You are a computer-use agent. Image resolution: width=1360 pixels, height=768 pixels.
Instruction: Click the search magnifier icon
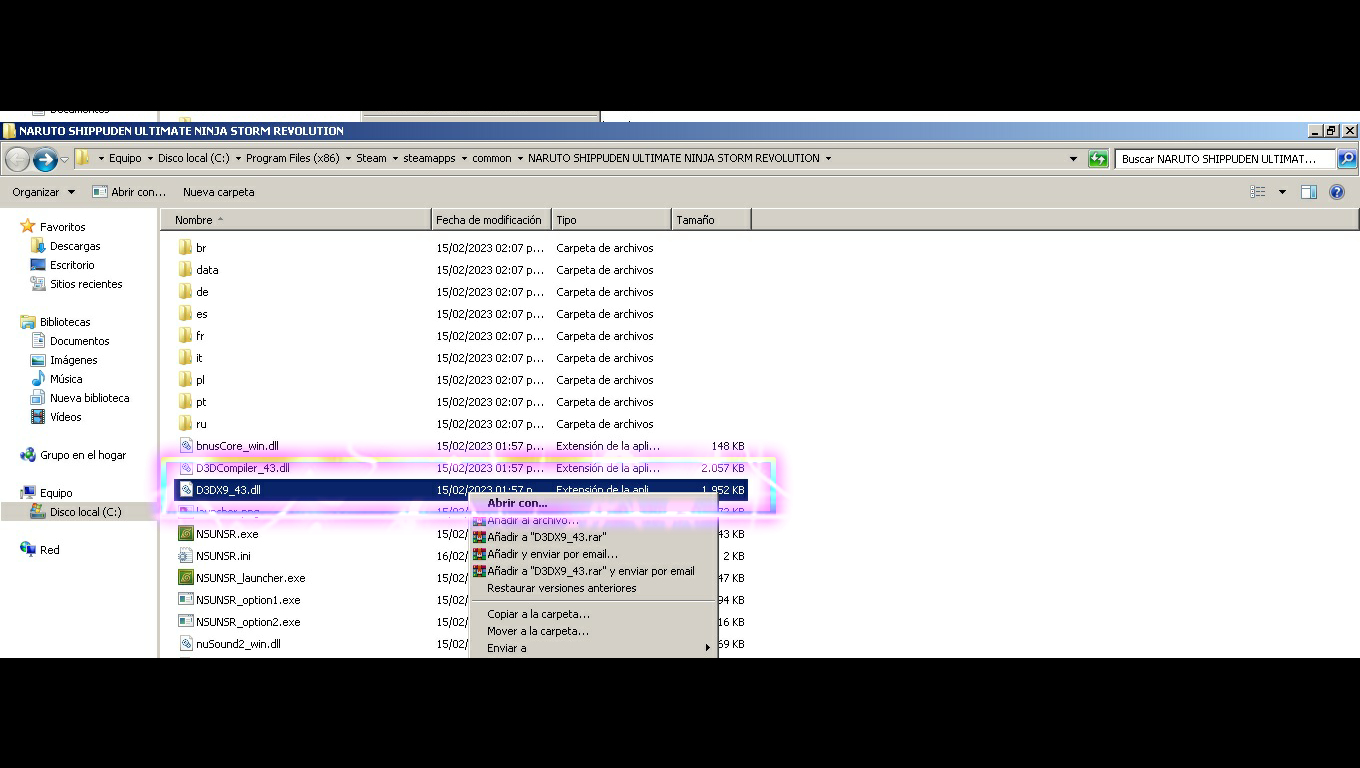pyautogui.click(x=1347, y=159)
